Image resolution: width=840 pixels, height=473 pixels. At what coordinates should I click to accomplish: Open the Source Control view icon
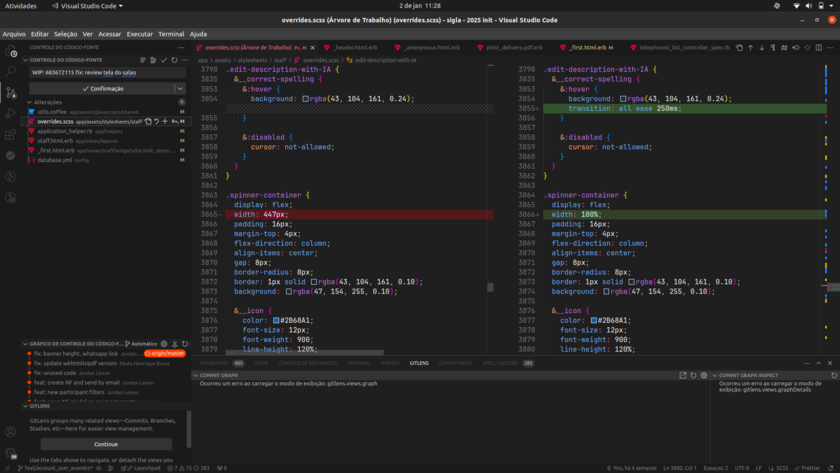tap(11, 92)
